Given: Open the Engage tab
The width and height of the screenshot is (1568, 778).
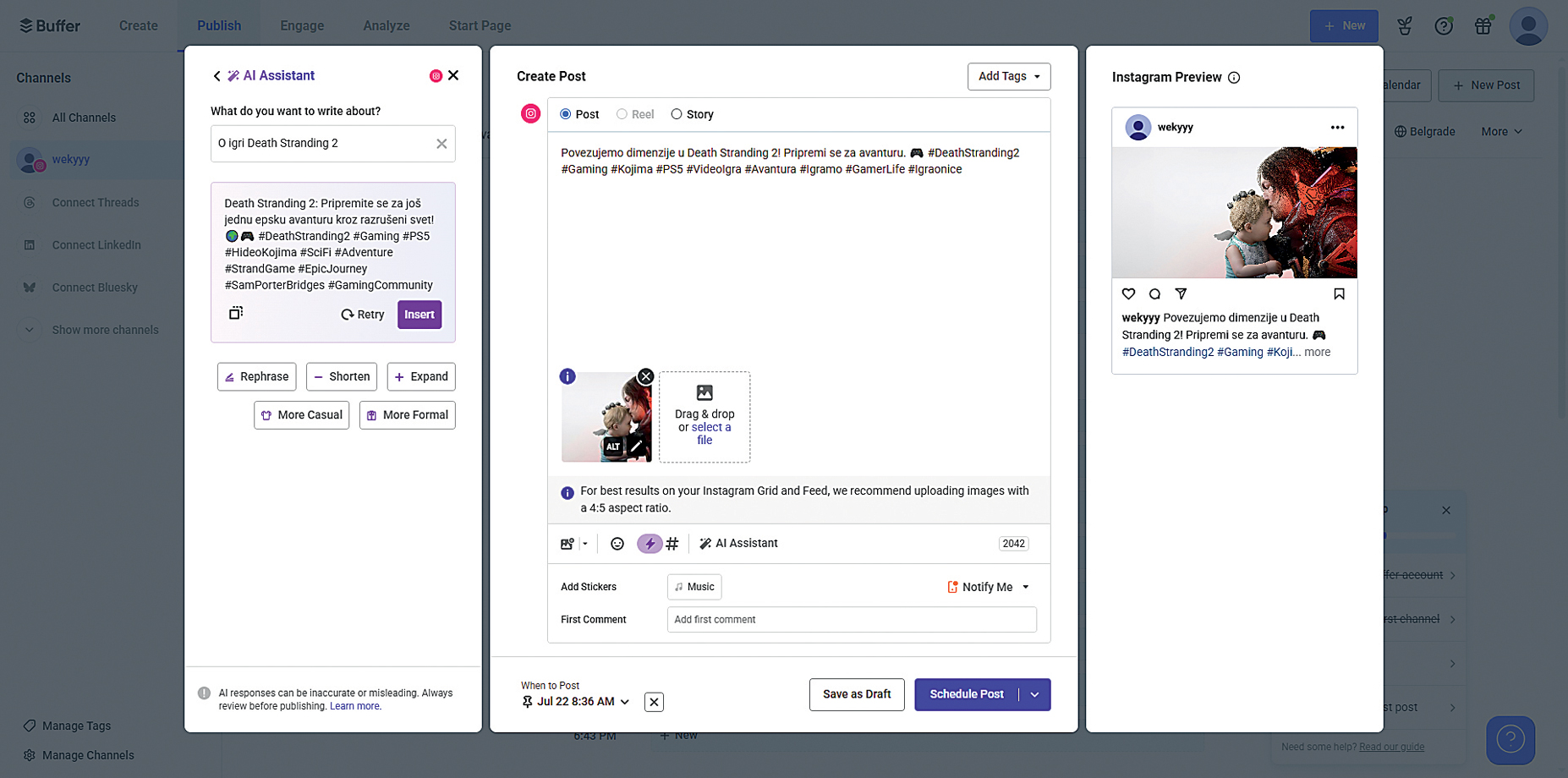Looking at the screenshot, I should (302, 25).
